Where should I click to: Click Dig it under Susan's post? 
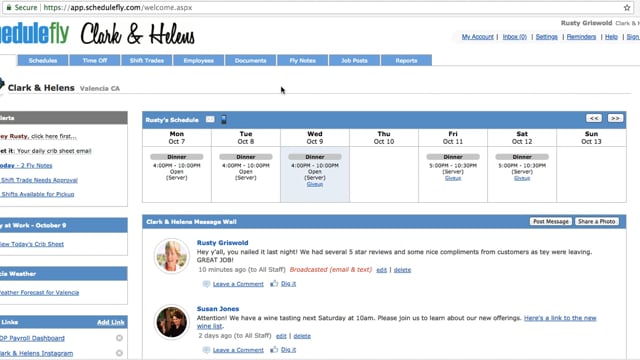tap(289, 350)
